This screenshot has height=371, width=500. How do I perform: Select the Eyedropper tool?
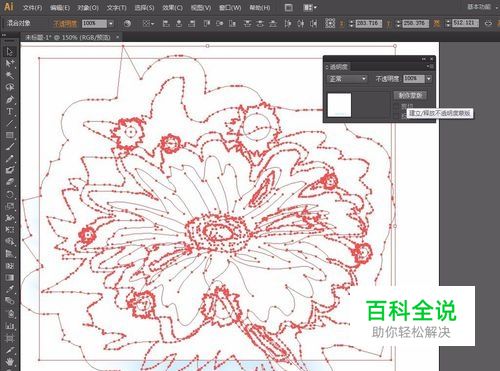(x=9, y=289)
